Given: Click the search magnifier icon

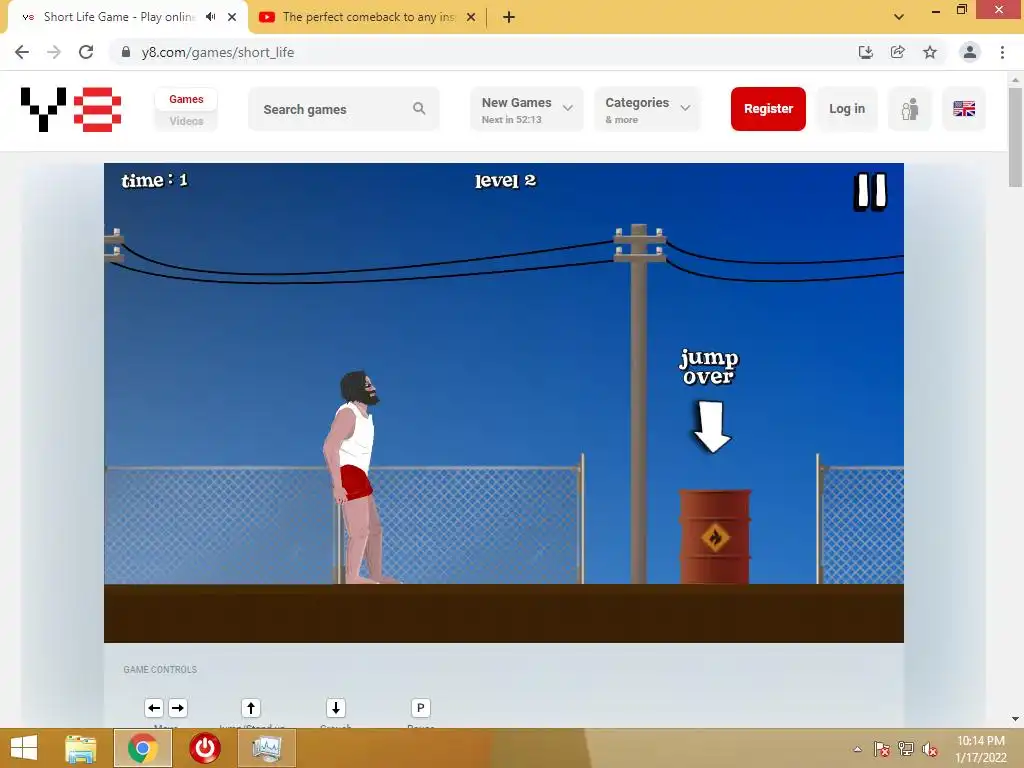Looking at the screenshot, I should pos(419,109).
